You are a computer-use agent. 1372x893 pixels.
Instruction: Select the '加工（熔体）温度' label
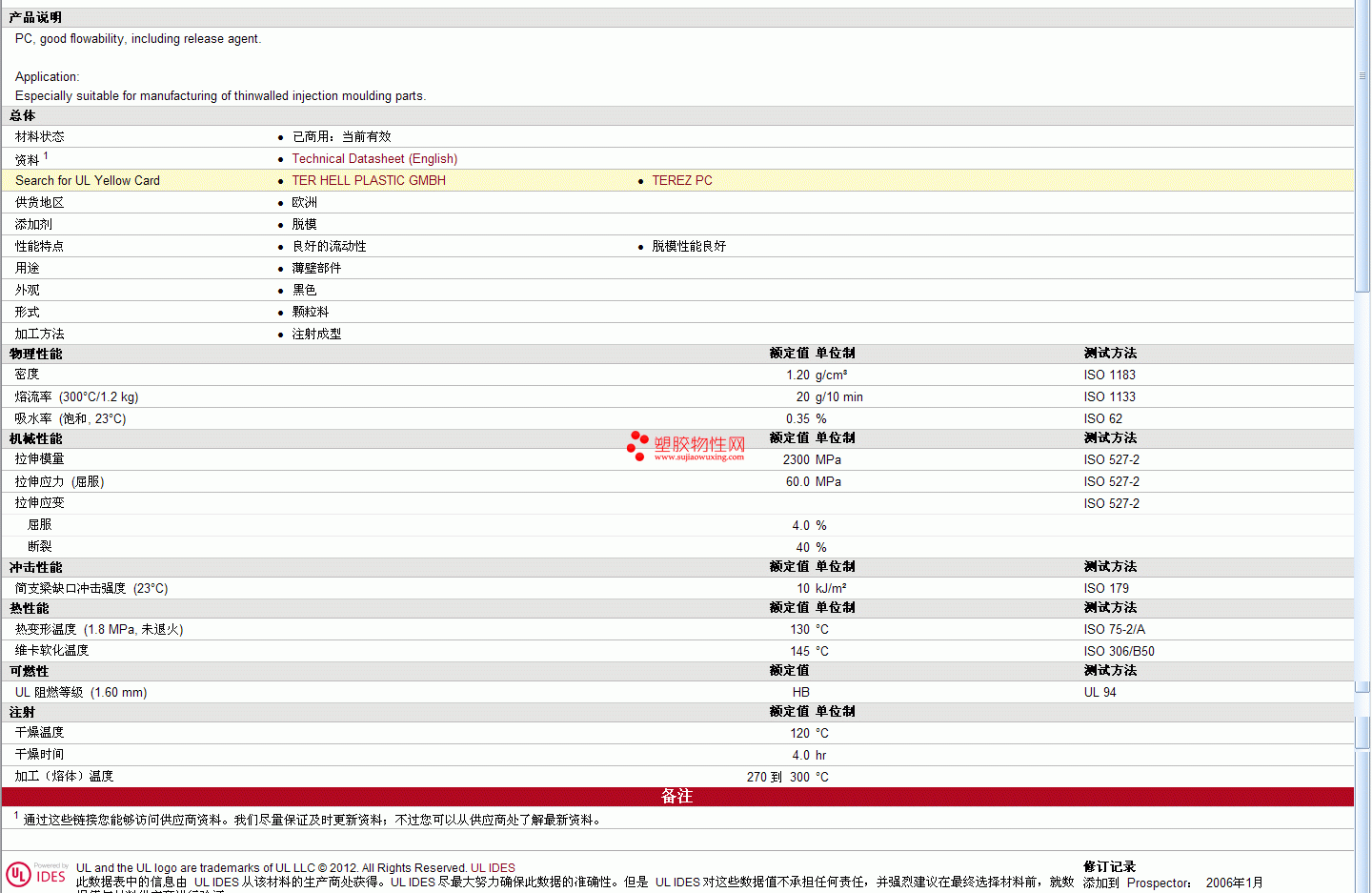point(65,777)
